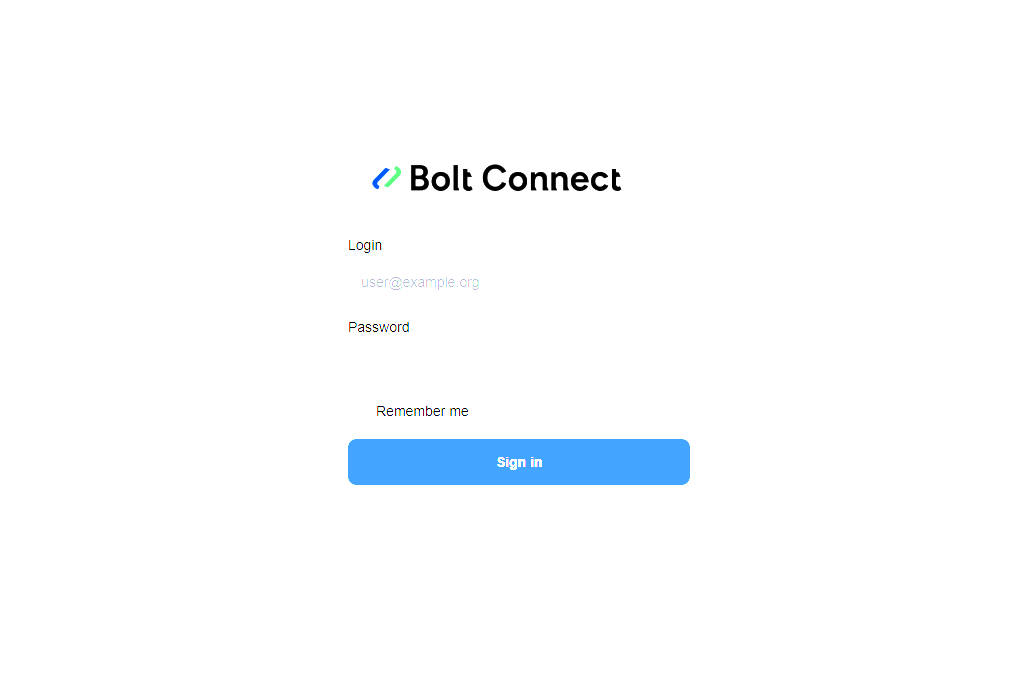The height and width of the screenshot is (691, 1020).
Task: Enable the Remember me checkbox
Action: 359,411
